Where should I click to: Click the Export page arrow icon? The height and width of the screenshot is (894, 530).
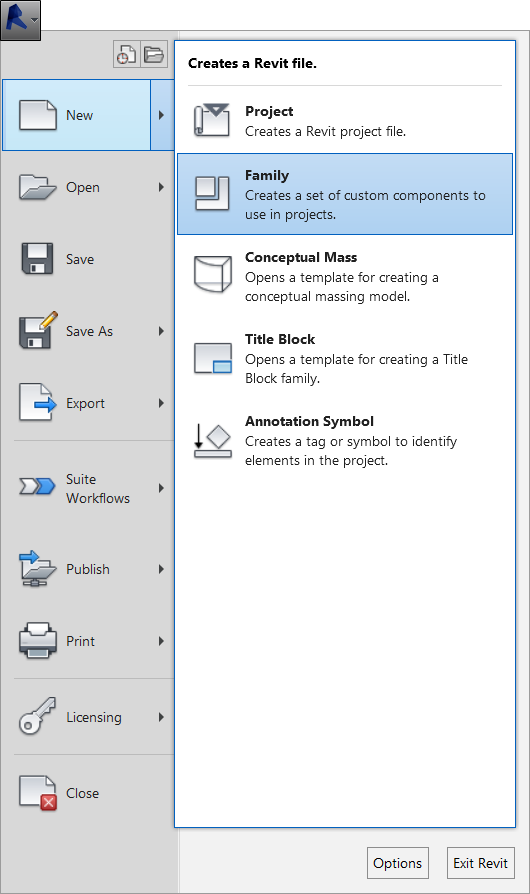(38, 403)
